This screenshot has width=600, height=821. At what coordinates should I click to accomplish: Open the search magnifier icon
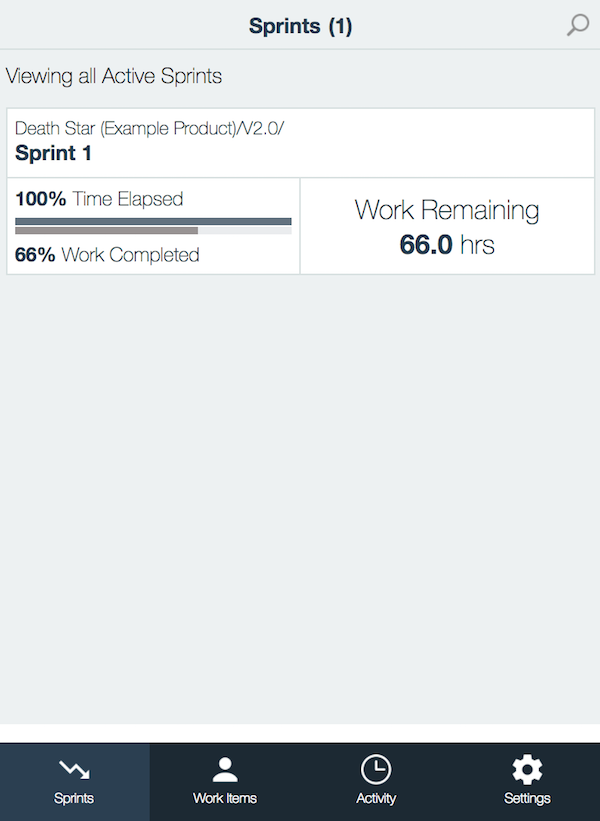tap(578, 25)
